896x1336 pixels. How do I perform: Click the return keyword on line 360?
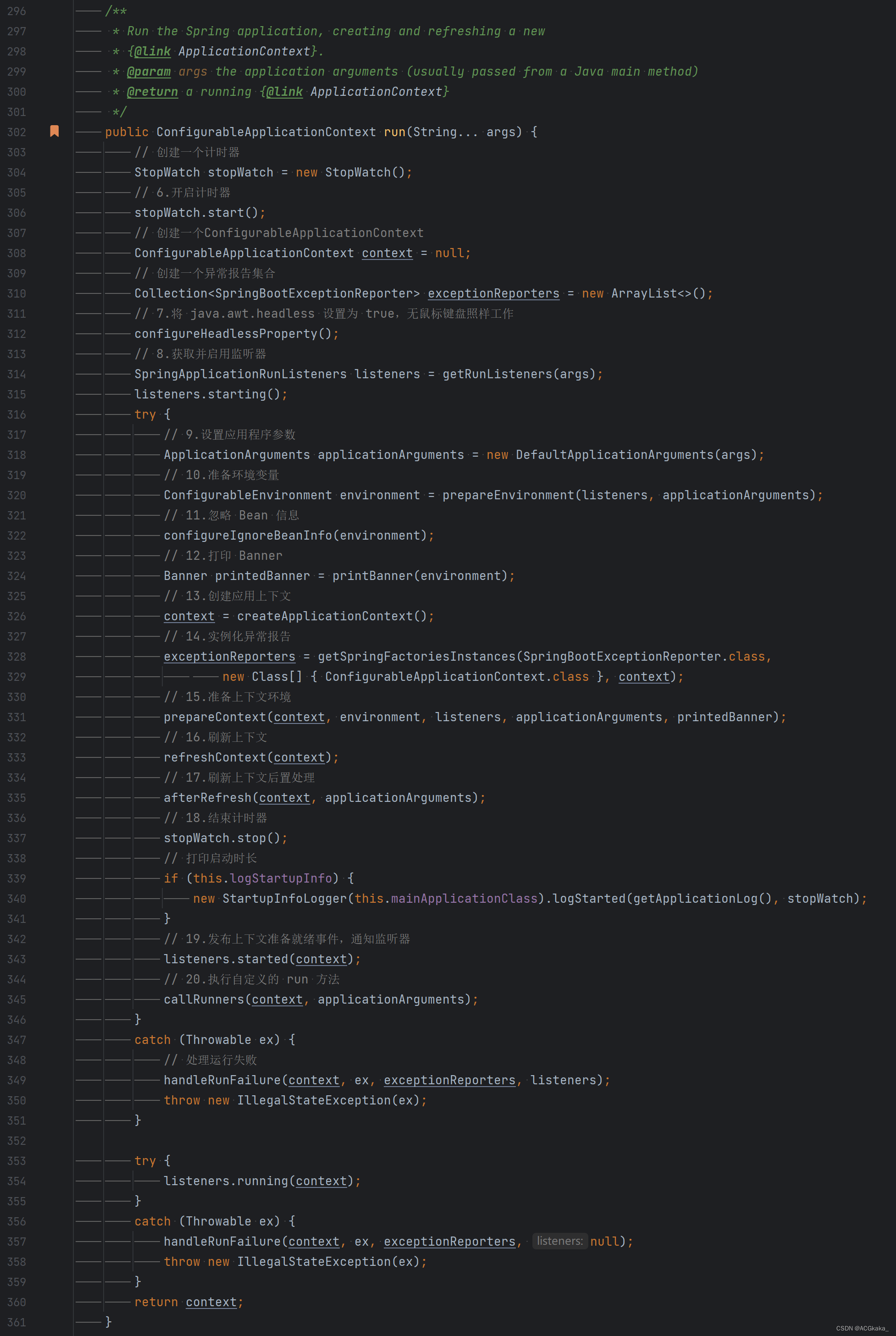click(x=156, y=1302)
